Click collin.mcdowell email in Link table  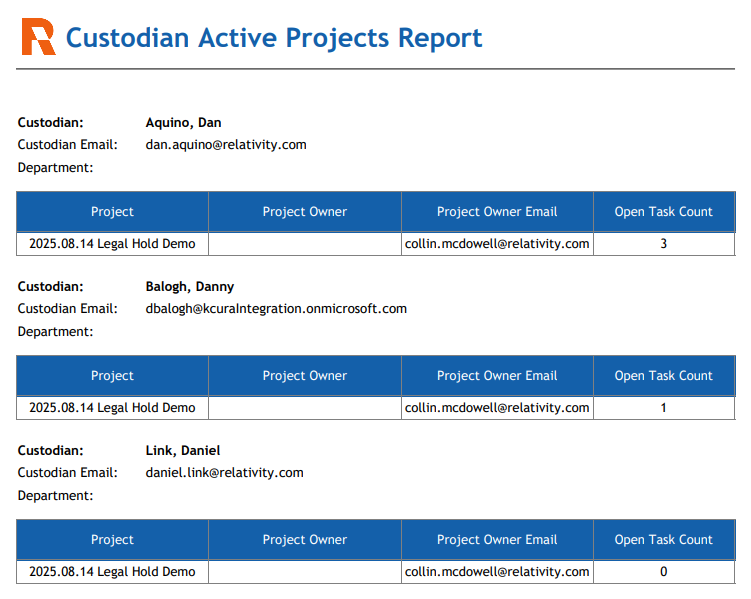(x=497, y=572)
